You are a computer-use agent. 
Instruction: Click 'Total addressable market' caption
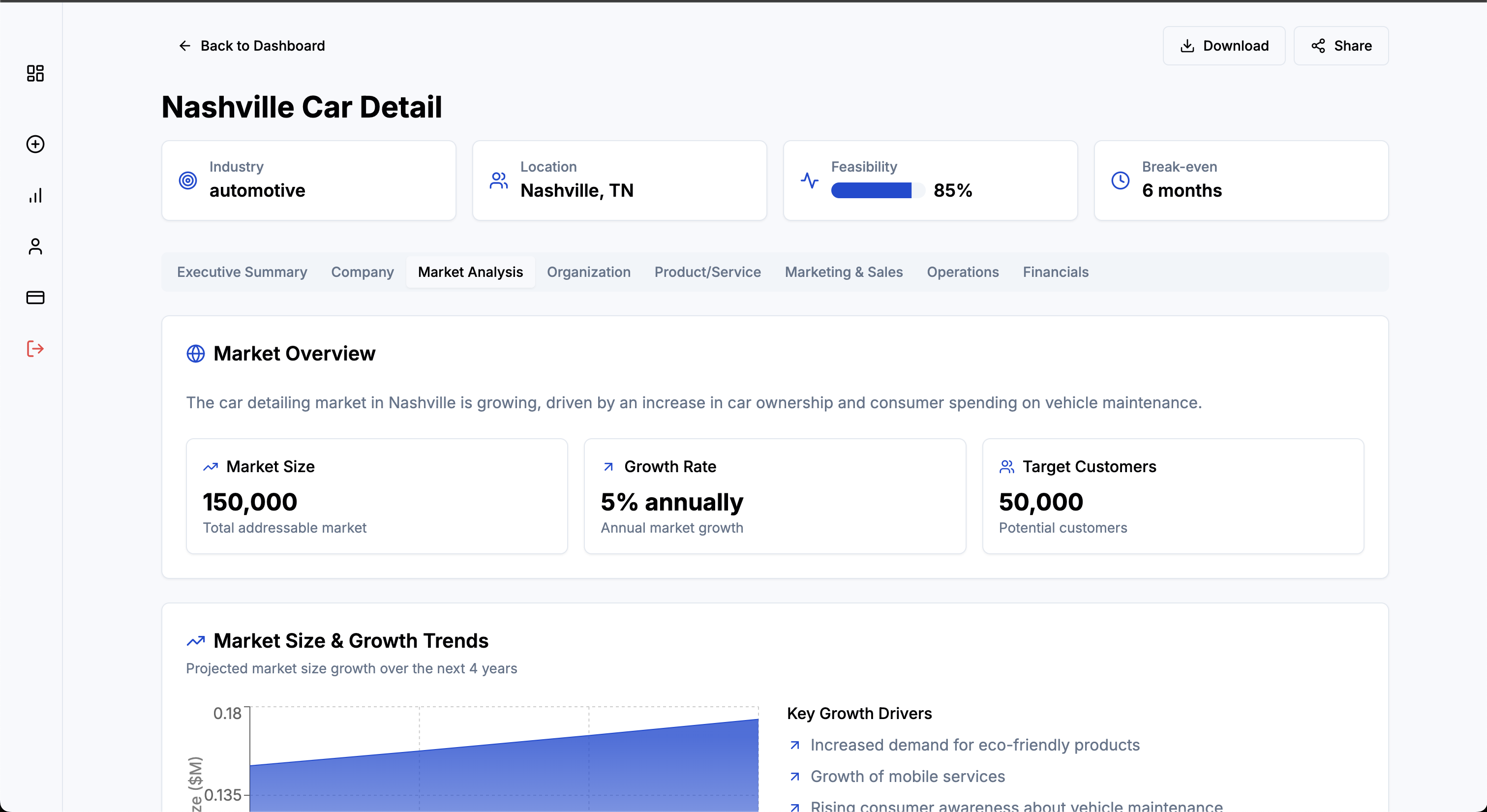[285, 528]
